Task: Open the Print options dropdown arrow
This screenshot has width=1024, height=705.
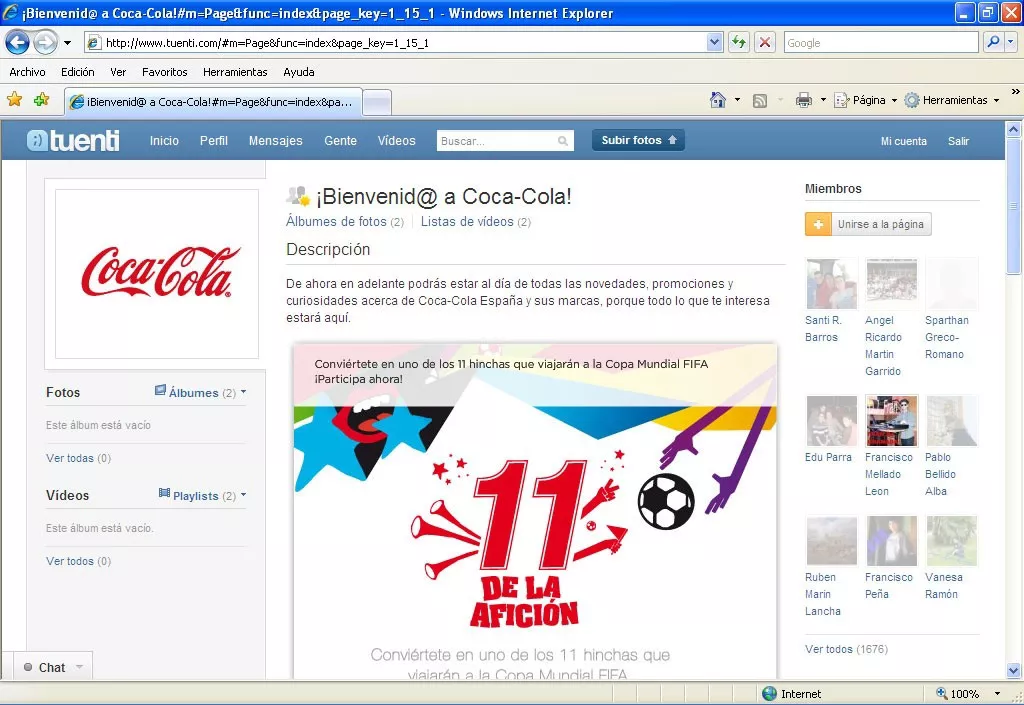Action: tap(823, 100)
